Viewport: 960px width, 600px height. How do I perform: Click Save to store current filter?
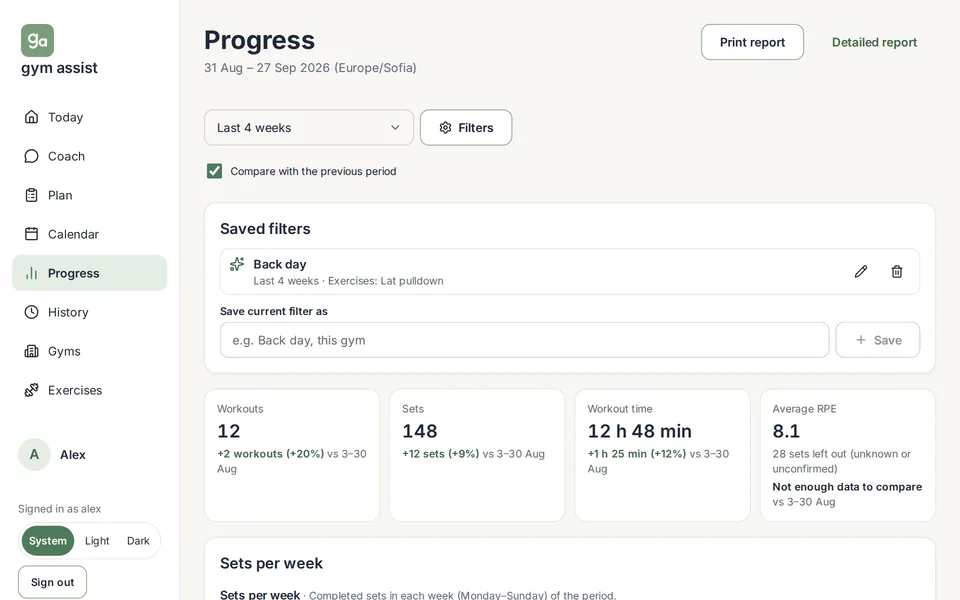tap(877, 340)
